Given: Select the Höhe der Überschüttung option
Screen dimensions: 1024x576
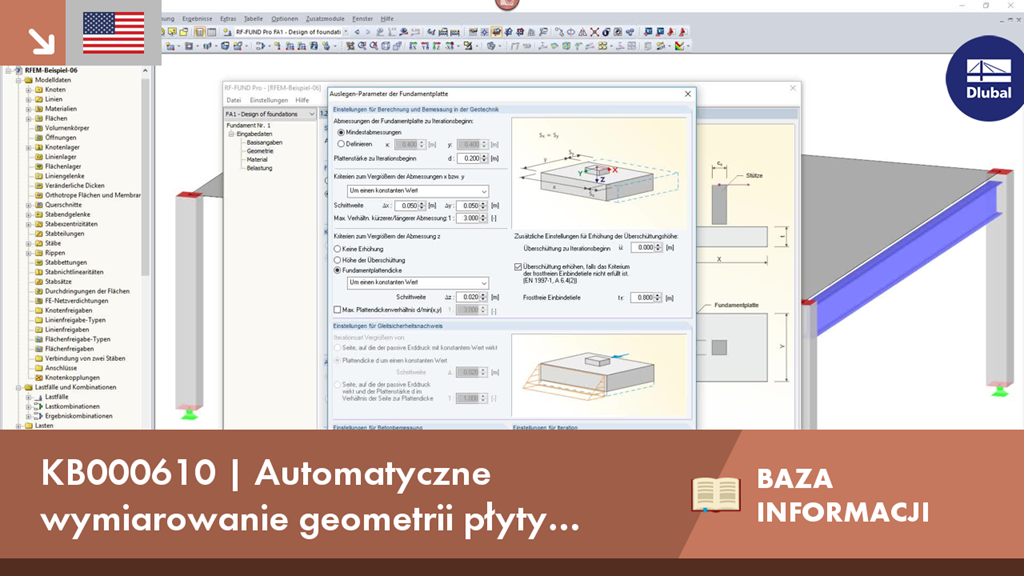Looking at the screenshot, I should pyautogui.click(x=338, y=260).
